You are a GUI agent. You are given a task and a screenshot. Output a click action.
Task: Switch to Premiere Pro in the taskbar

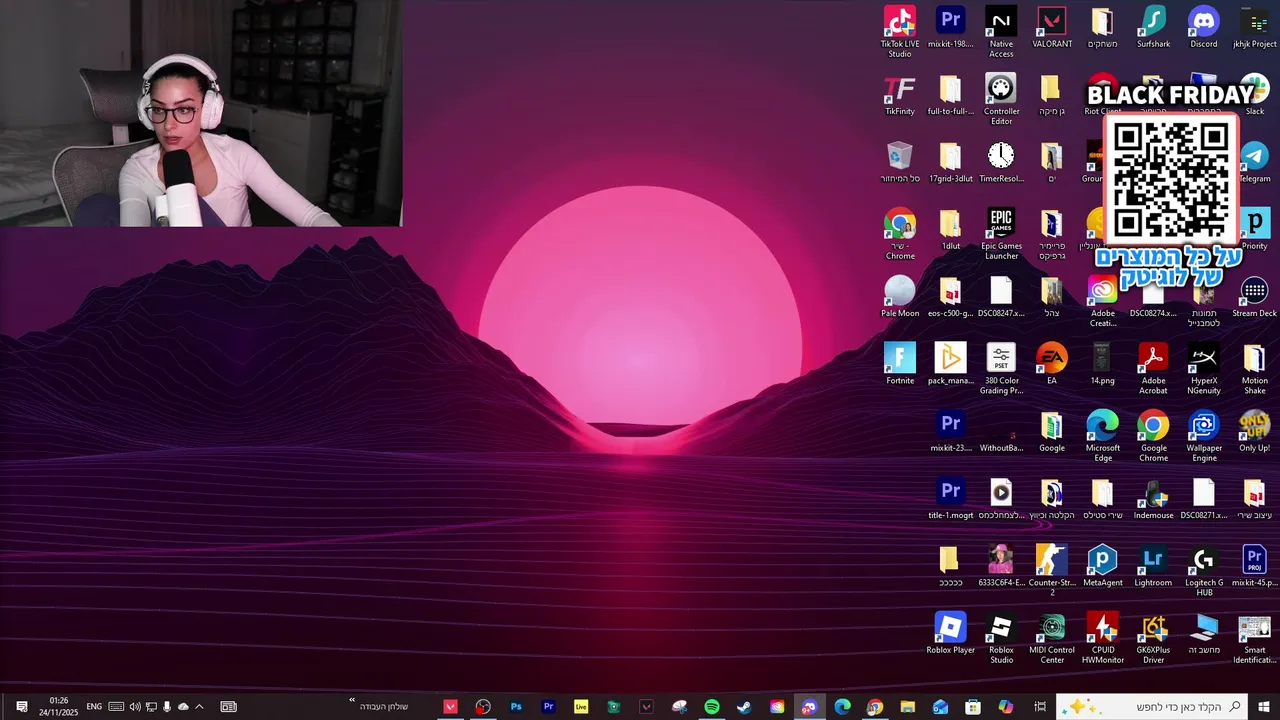548,707
